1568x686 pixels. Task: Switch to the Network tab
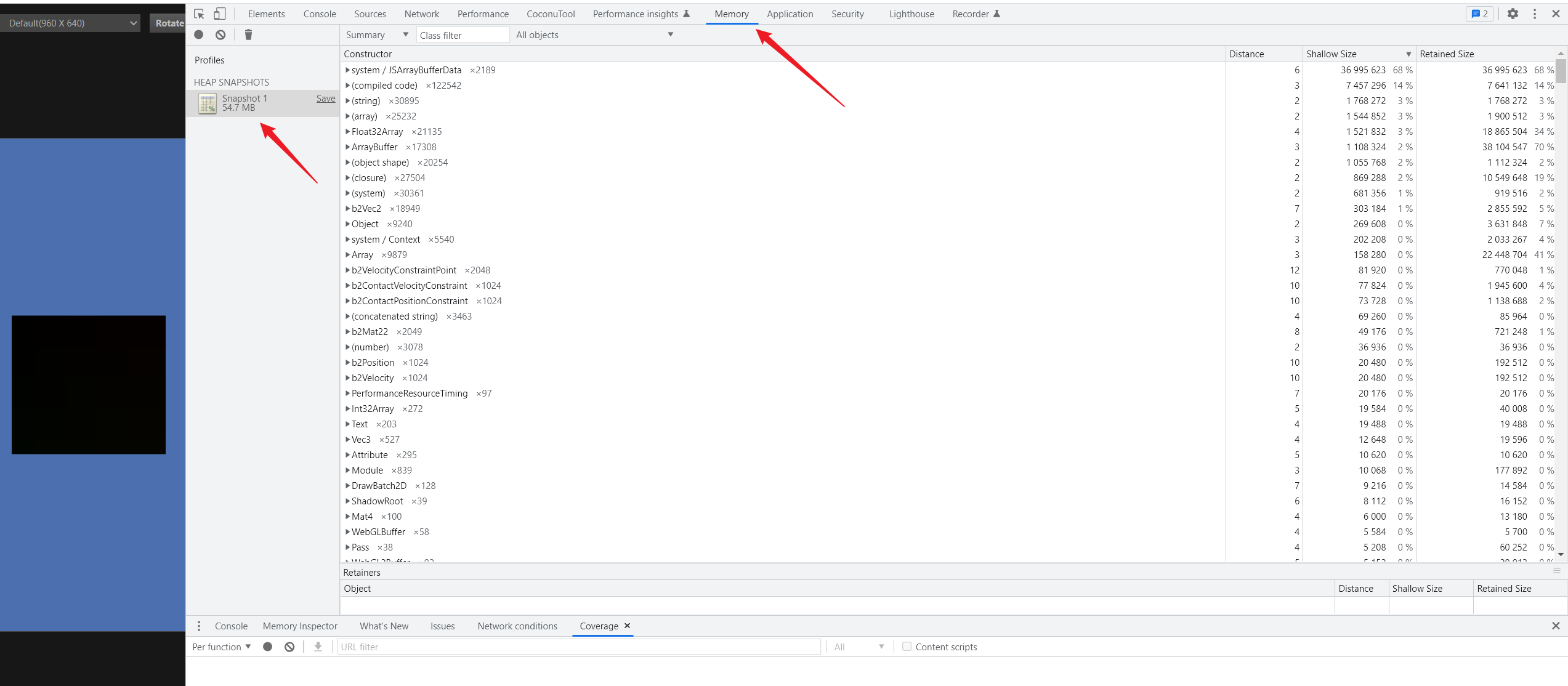click(x=421, y=14)
